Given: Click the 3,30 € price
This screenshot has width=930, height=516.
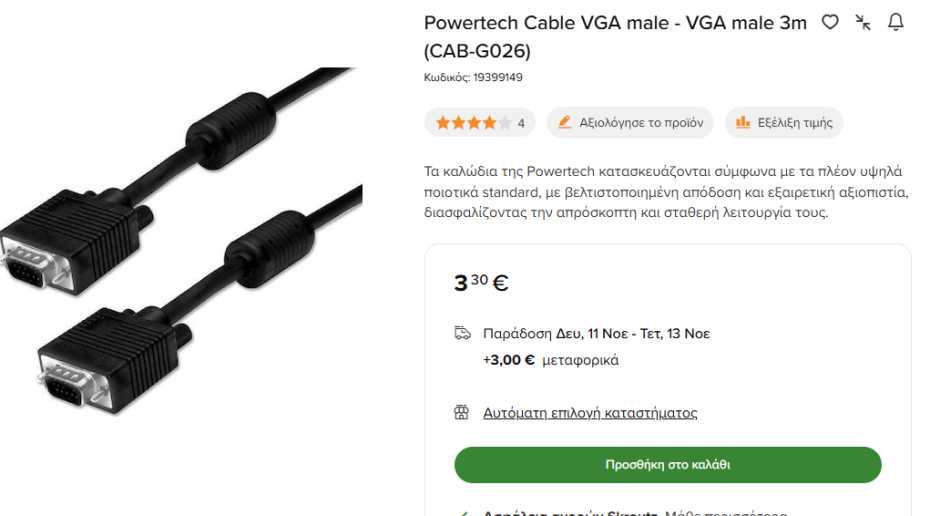Looking at the screenshot, I should pyautogui.click(x=481, y=282).
